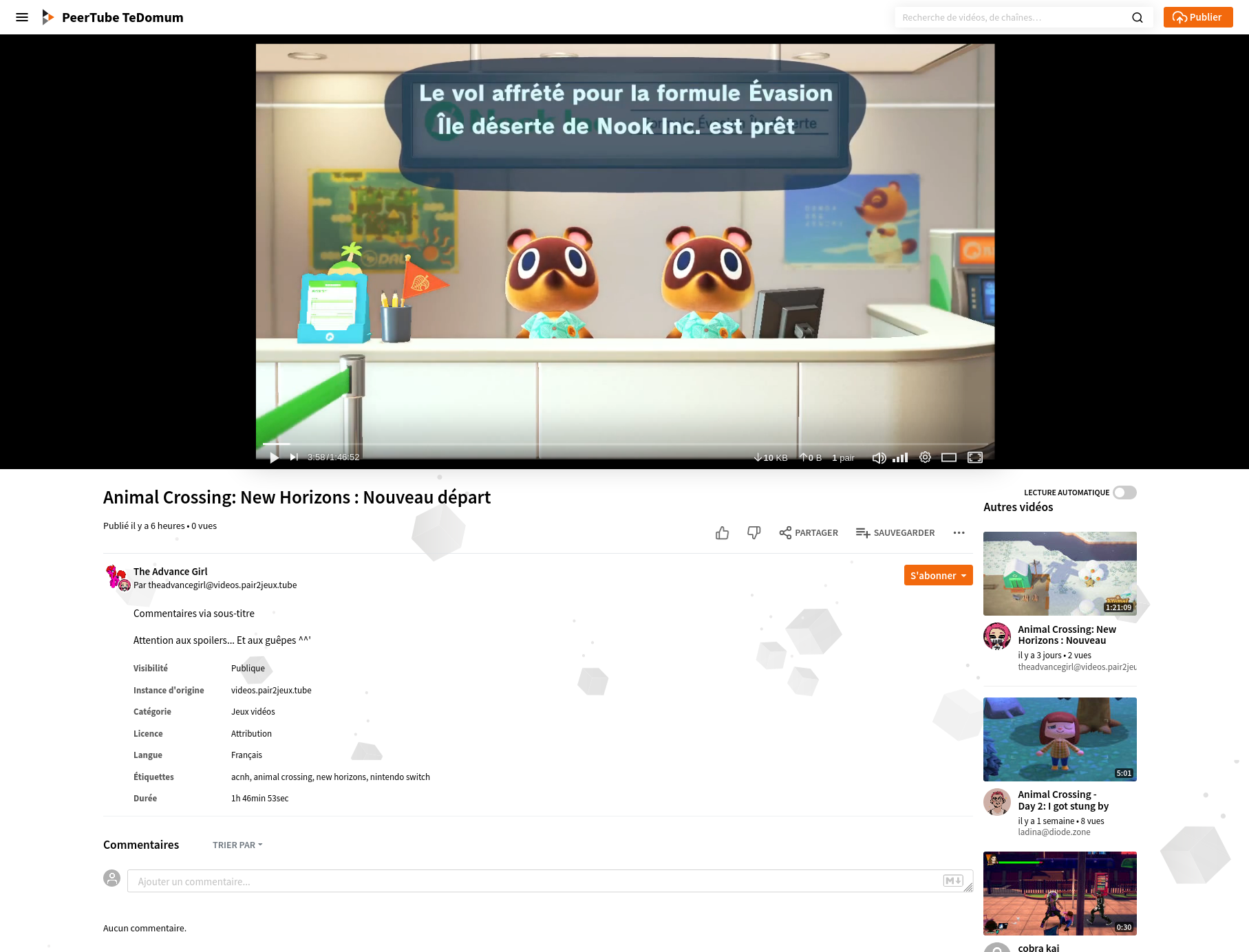Expand the S'abonner subscribe dropdown
The height and width of the screenshot is (952, 1249).
coord(964,576)
